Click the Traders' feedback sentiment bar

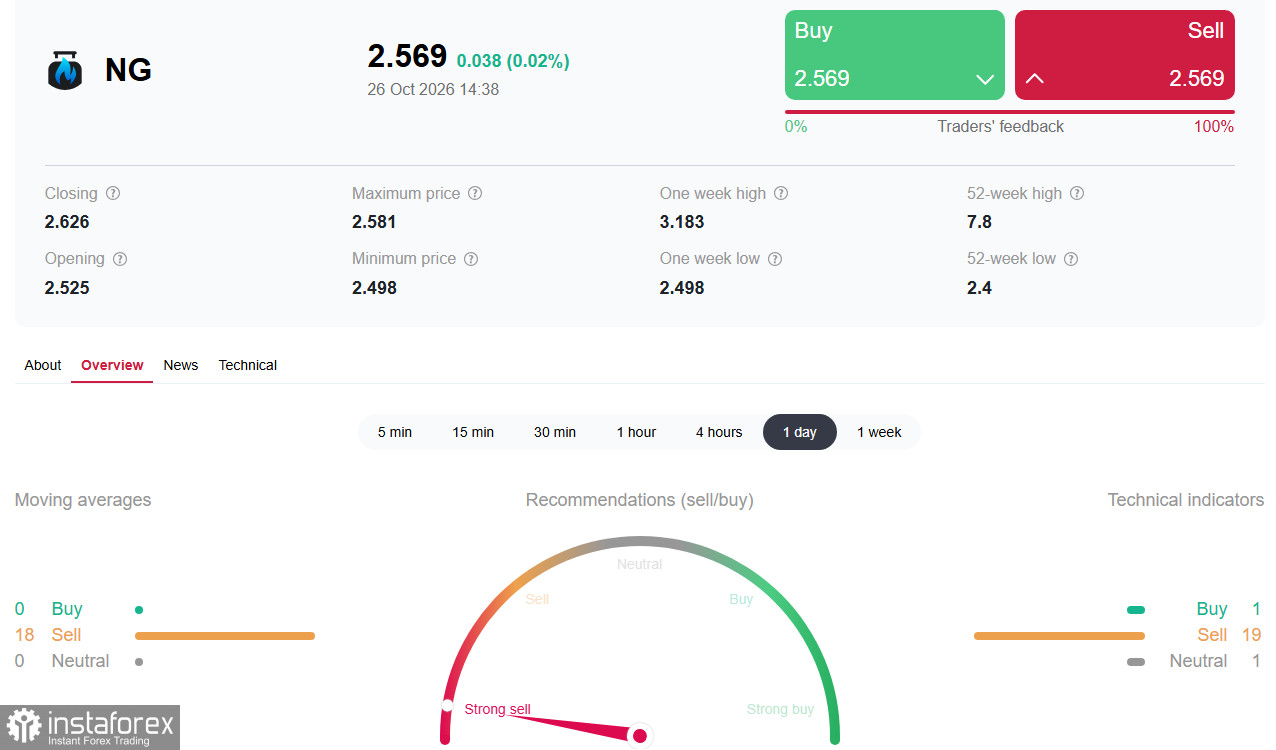[1010, 112]
